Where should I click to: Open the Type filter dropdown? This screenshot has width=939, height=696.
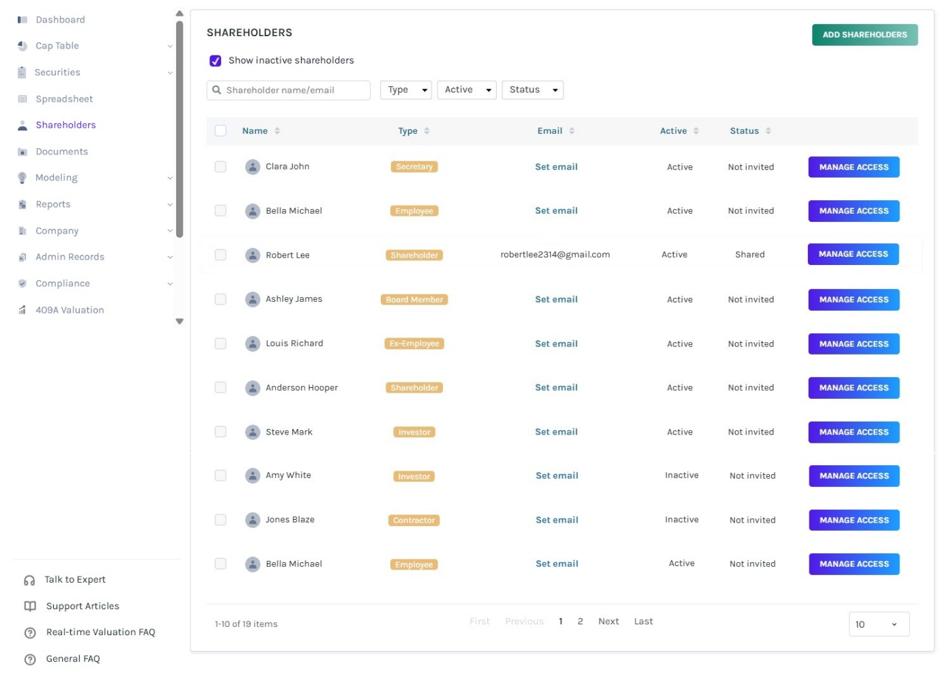click(406, 90)
